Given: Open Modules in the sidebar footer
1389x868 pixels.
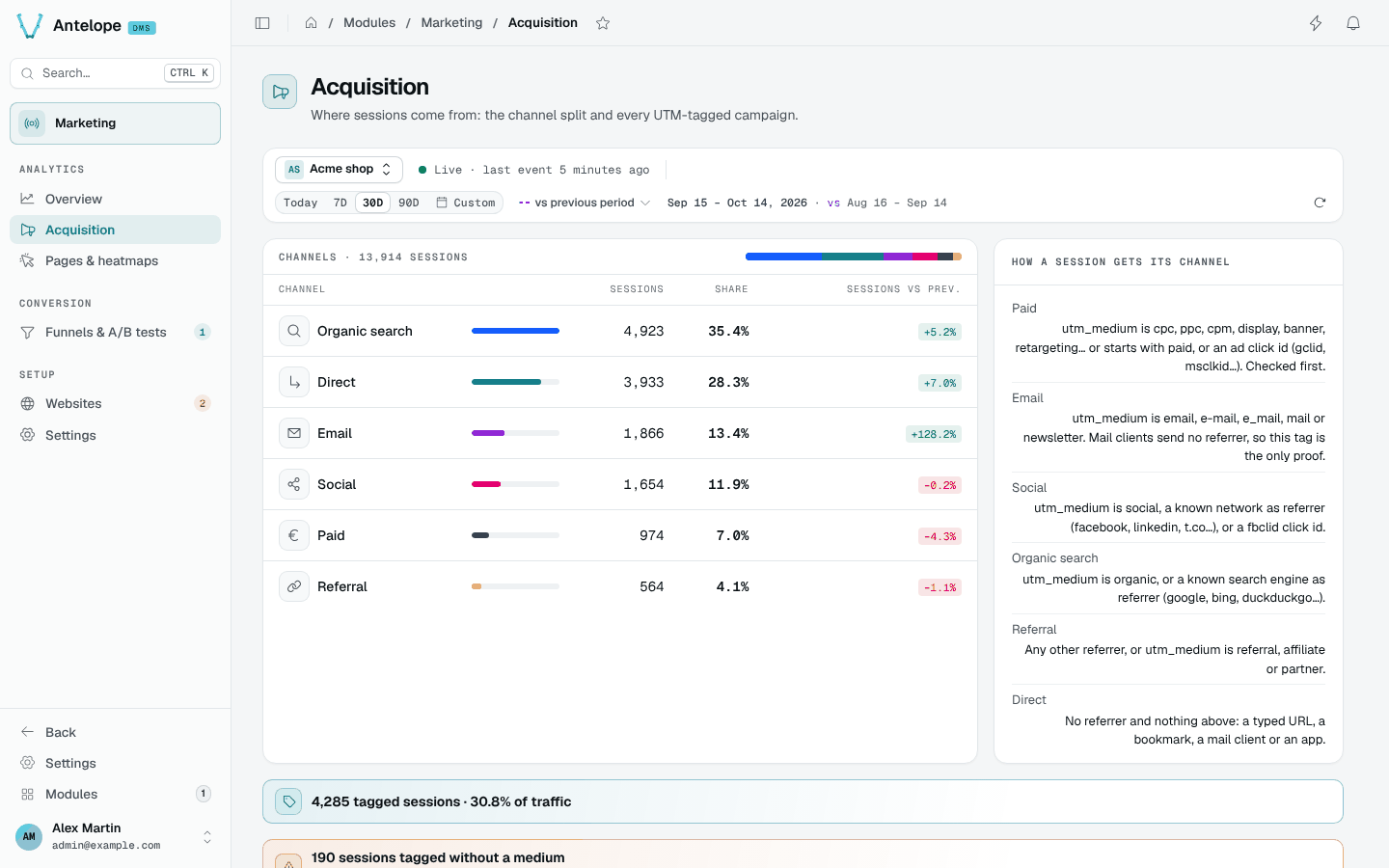Looking at the screenshot, I should 115,794.
